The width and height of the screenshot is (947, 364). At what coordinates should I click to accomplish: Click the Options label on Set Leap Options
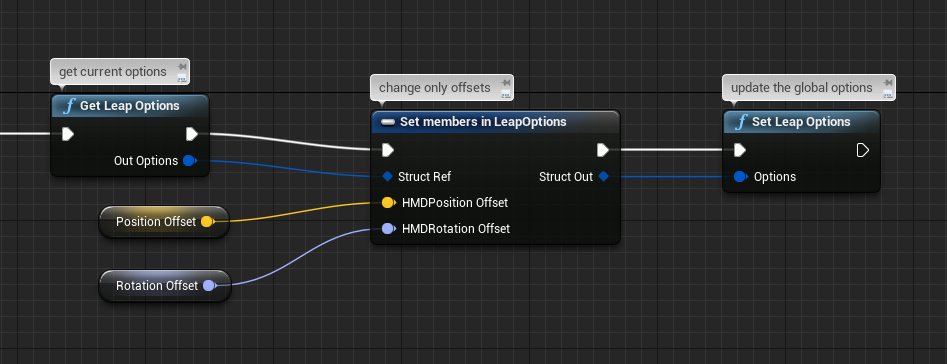[x=775, y=177]
